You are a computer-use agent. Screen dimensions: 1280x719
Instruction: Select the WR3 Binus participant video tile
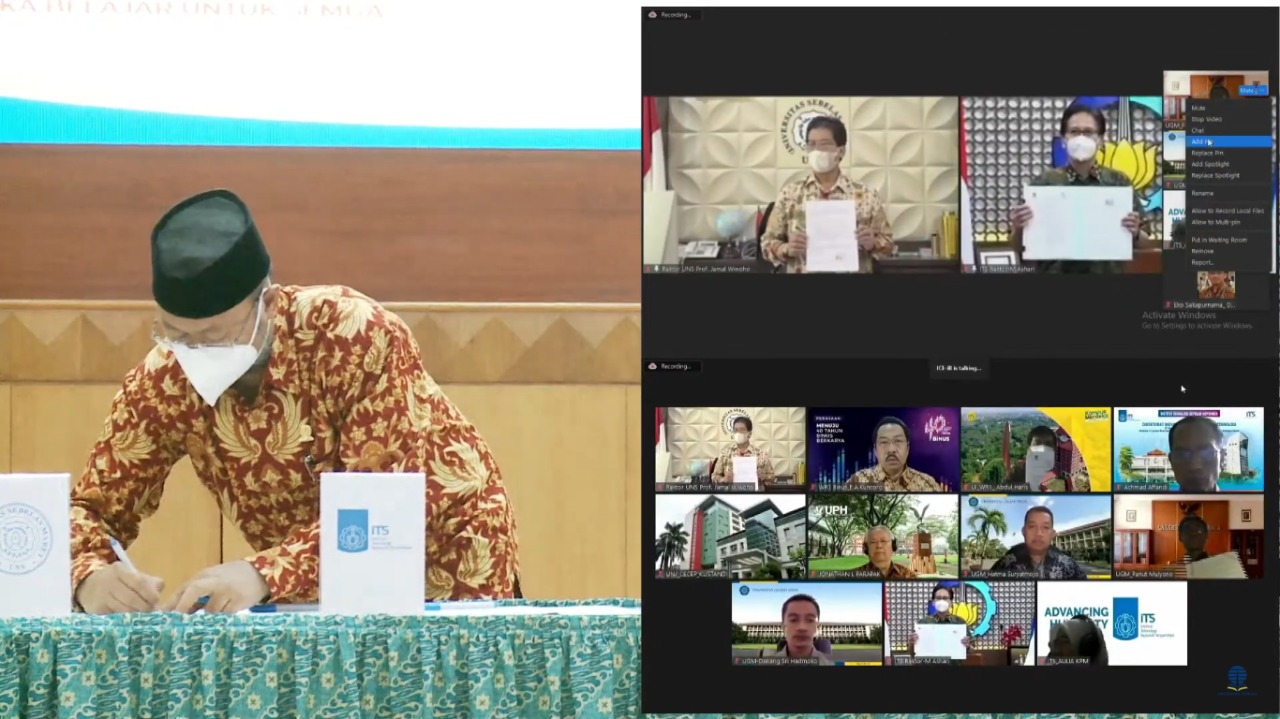(883, 449)
